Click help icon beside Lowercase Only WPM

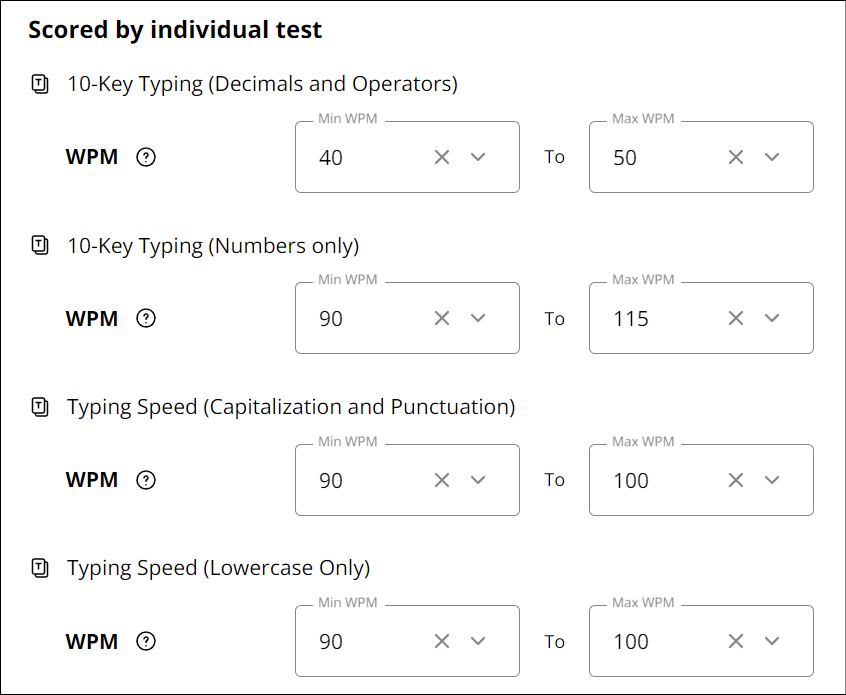point(146,642)
